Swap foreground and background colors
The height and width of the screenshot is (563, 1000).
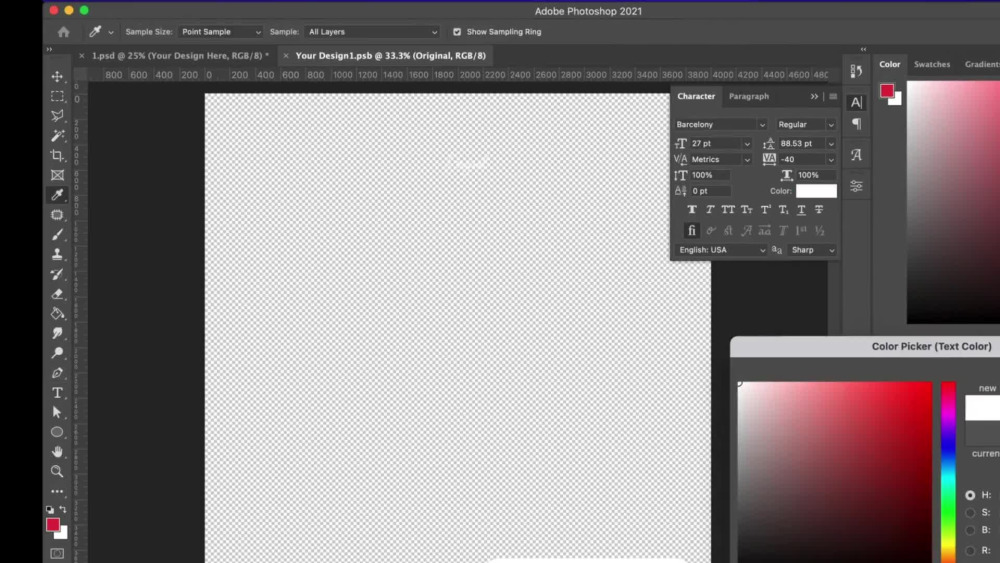pos(63,509)
